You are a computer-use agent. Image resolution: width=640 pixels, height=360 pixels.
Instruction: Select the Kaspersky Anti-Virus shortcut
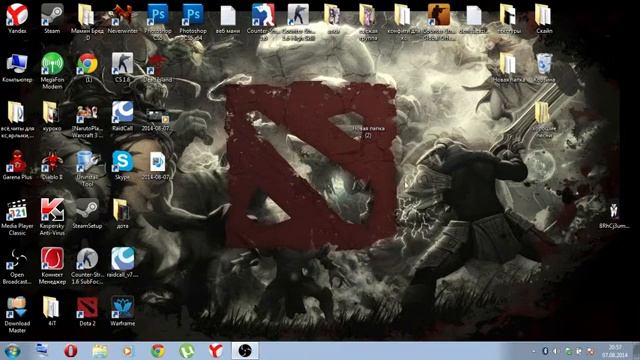52,217
